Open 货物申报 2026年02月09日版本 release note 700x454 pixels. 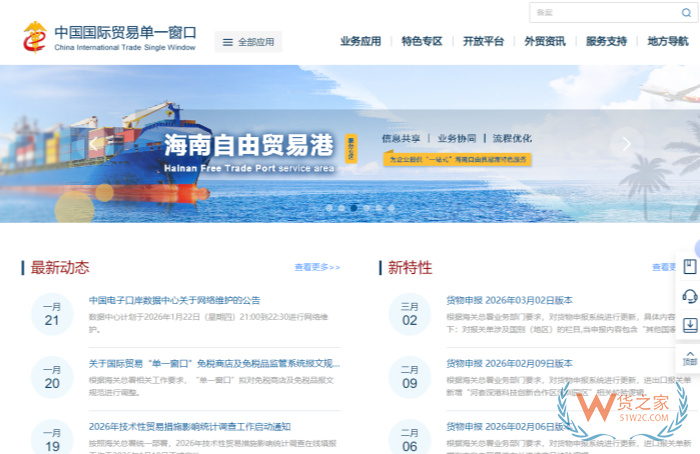509,363
